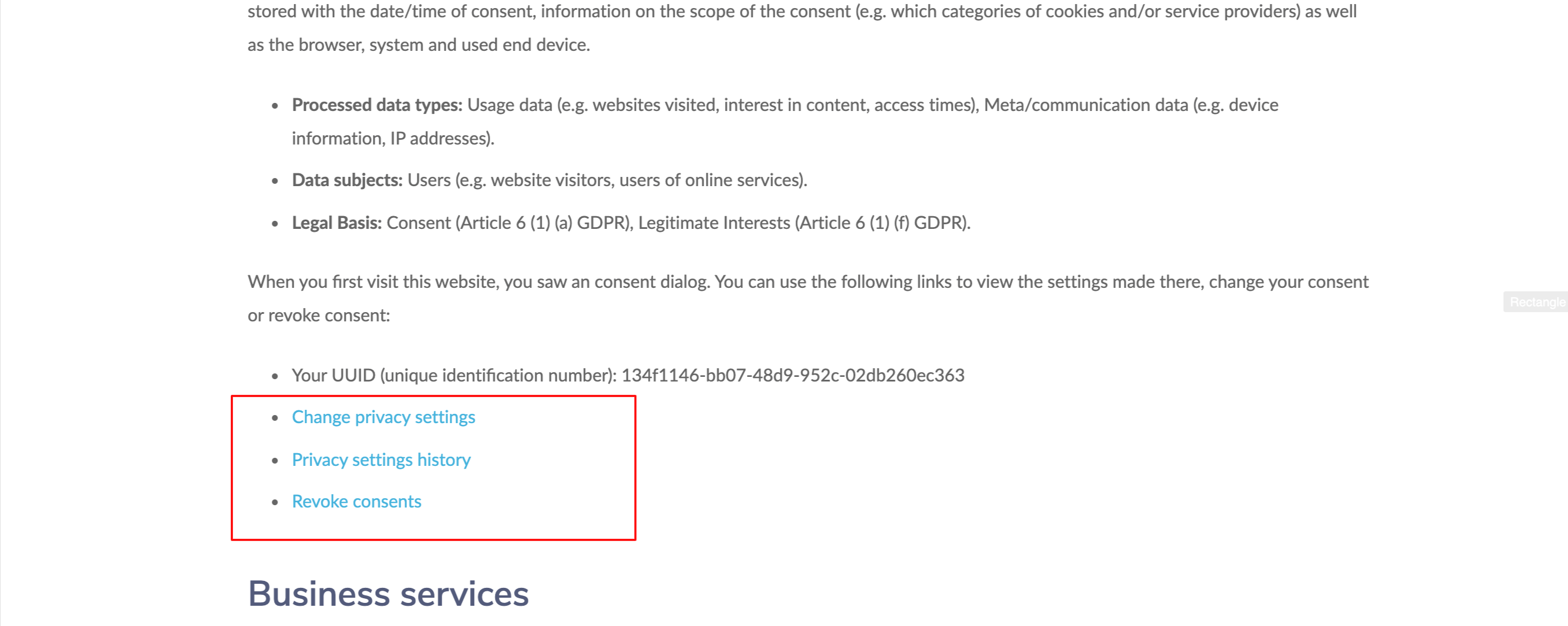
Task: Click the Revoke consents link
Action: (x=356, y=501)
